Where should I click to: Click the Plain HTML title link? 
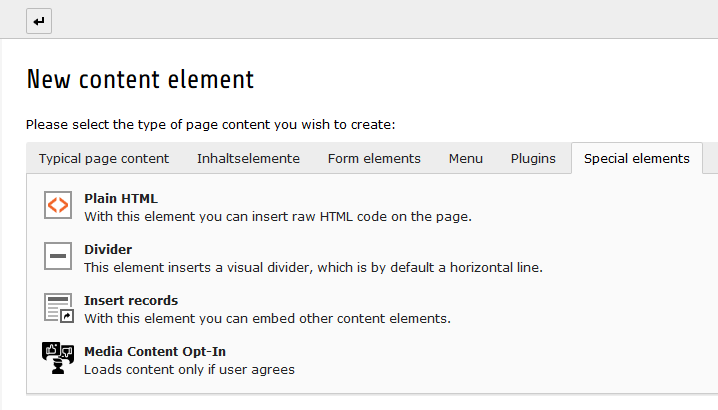click(121, 198)
